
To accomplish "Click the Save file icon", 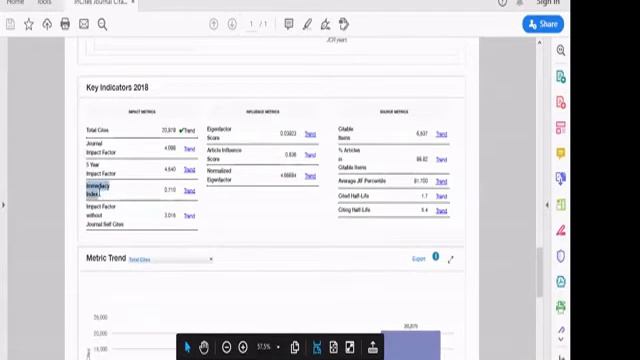I will (11, 24).
